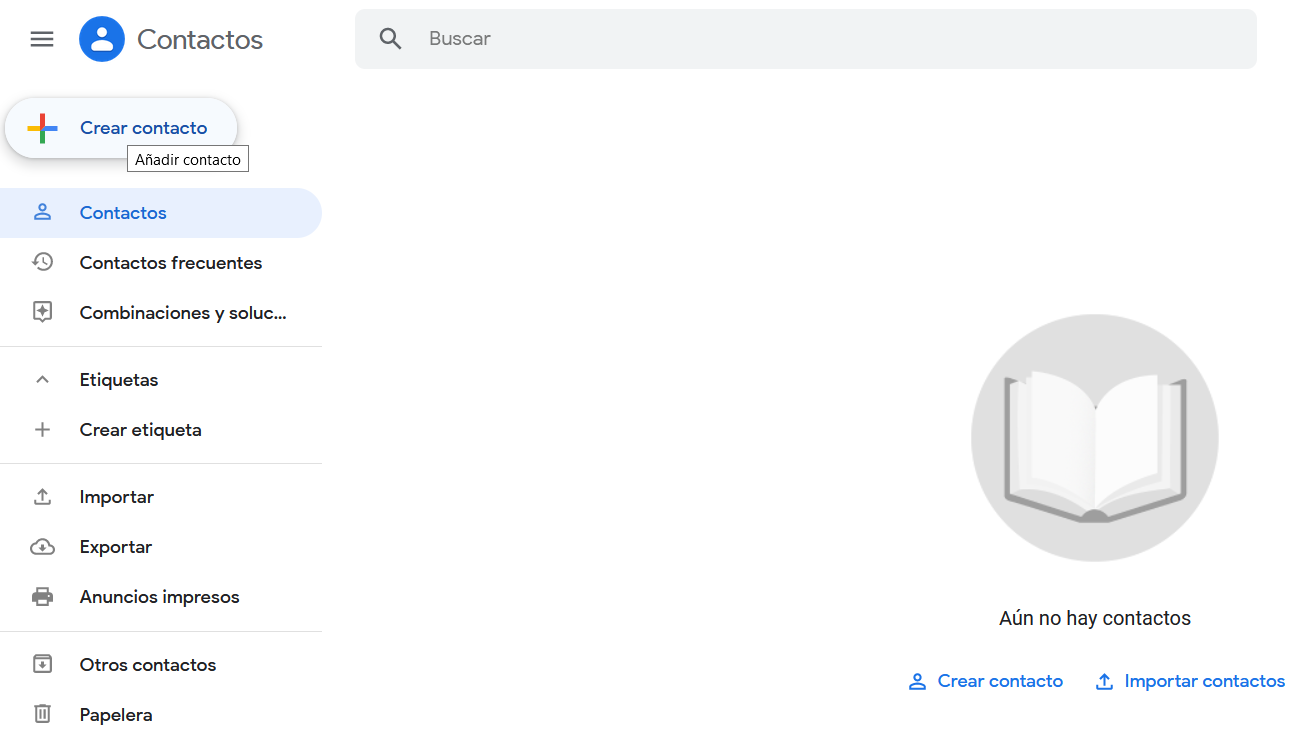Select Contactos in the sidebar
1303x739 pixels.
coord(123,213)
